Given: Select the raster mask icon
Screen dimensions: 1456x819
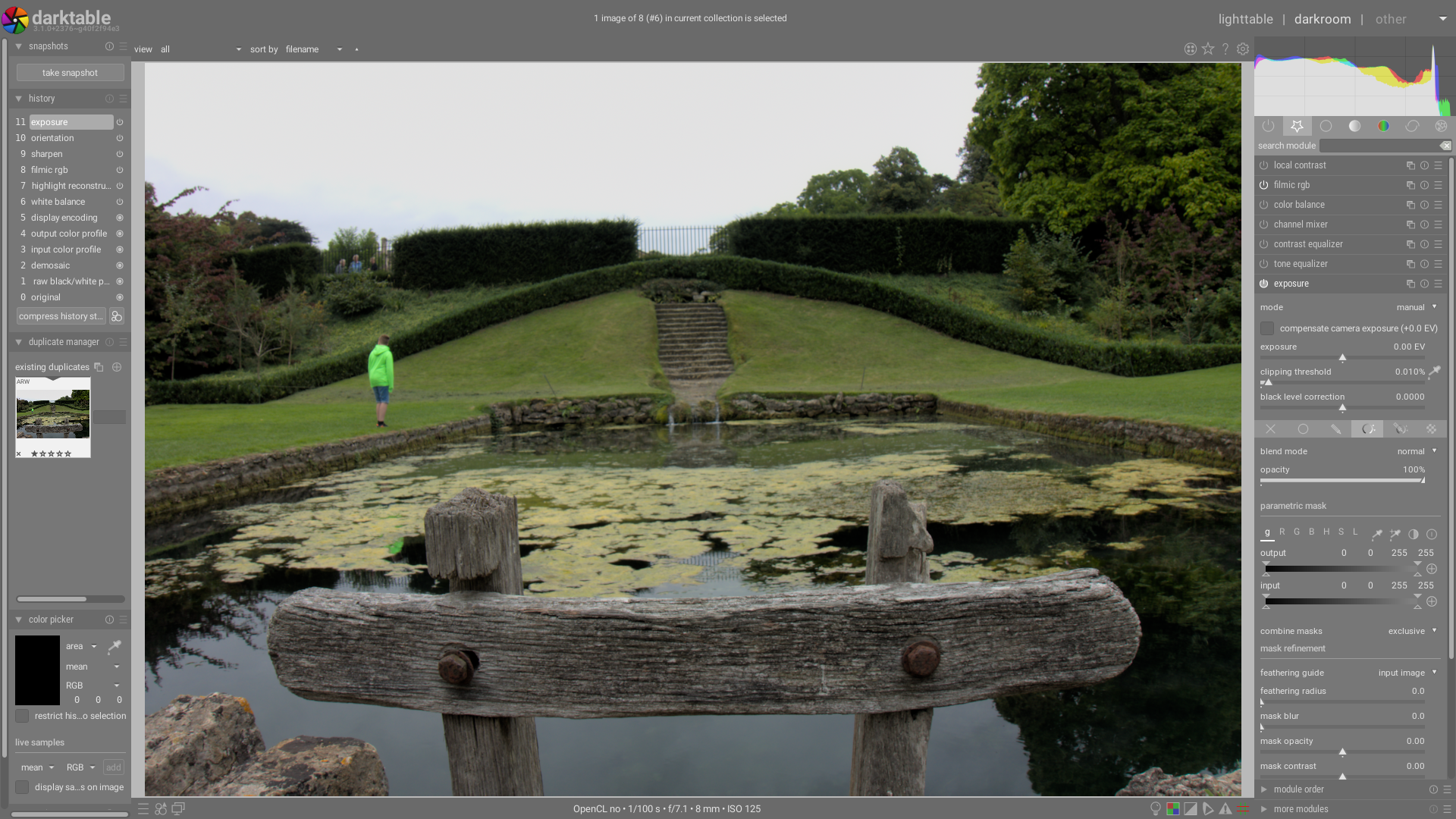Looking at the screenshot, I should (1431, 429).
